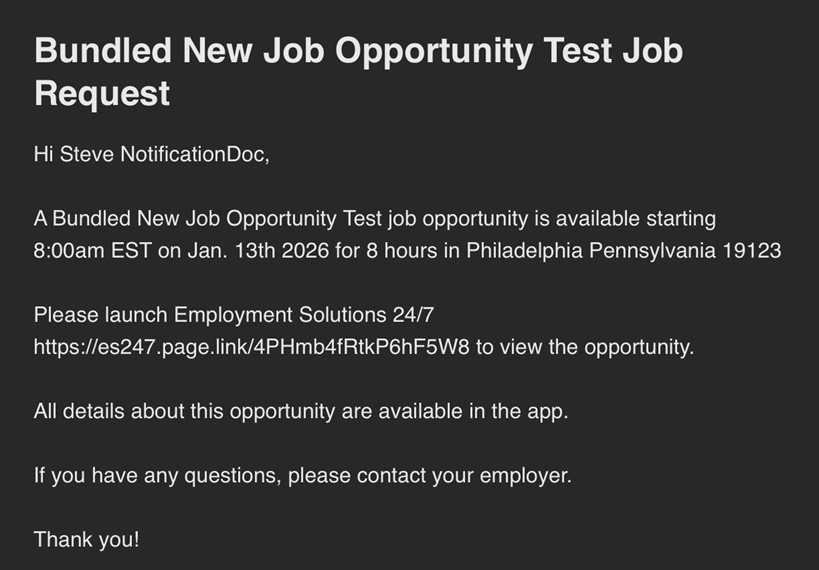Click 'to view the opportunity.' text
This screenshot has width=819, height=570.
click(584, 347)
